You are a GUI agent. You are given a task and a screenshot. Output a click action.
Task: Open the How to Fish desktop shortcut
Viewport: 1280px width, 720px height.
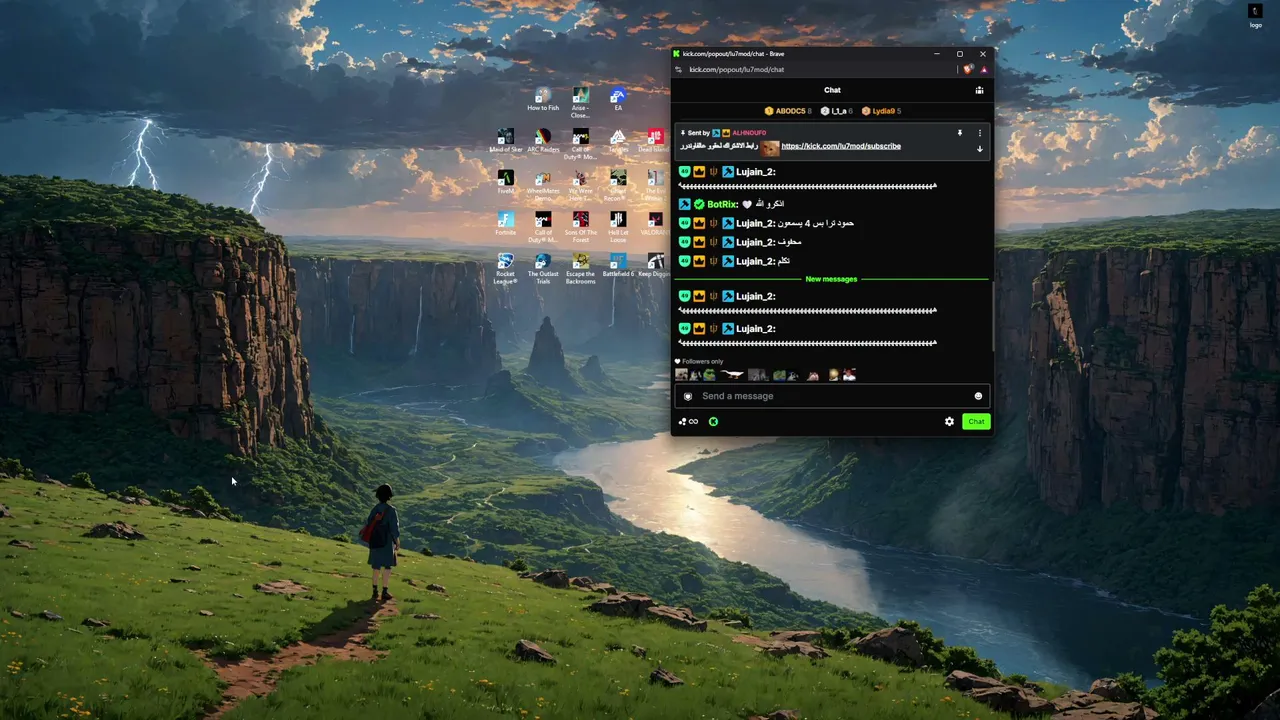tap(543, 99)
